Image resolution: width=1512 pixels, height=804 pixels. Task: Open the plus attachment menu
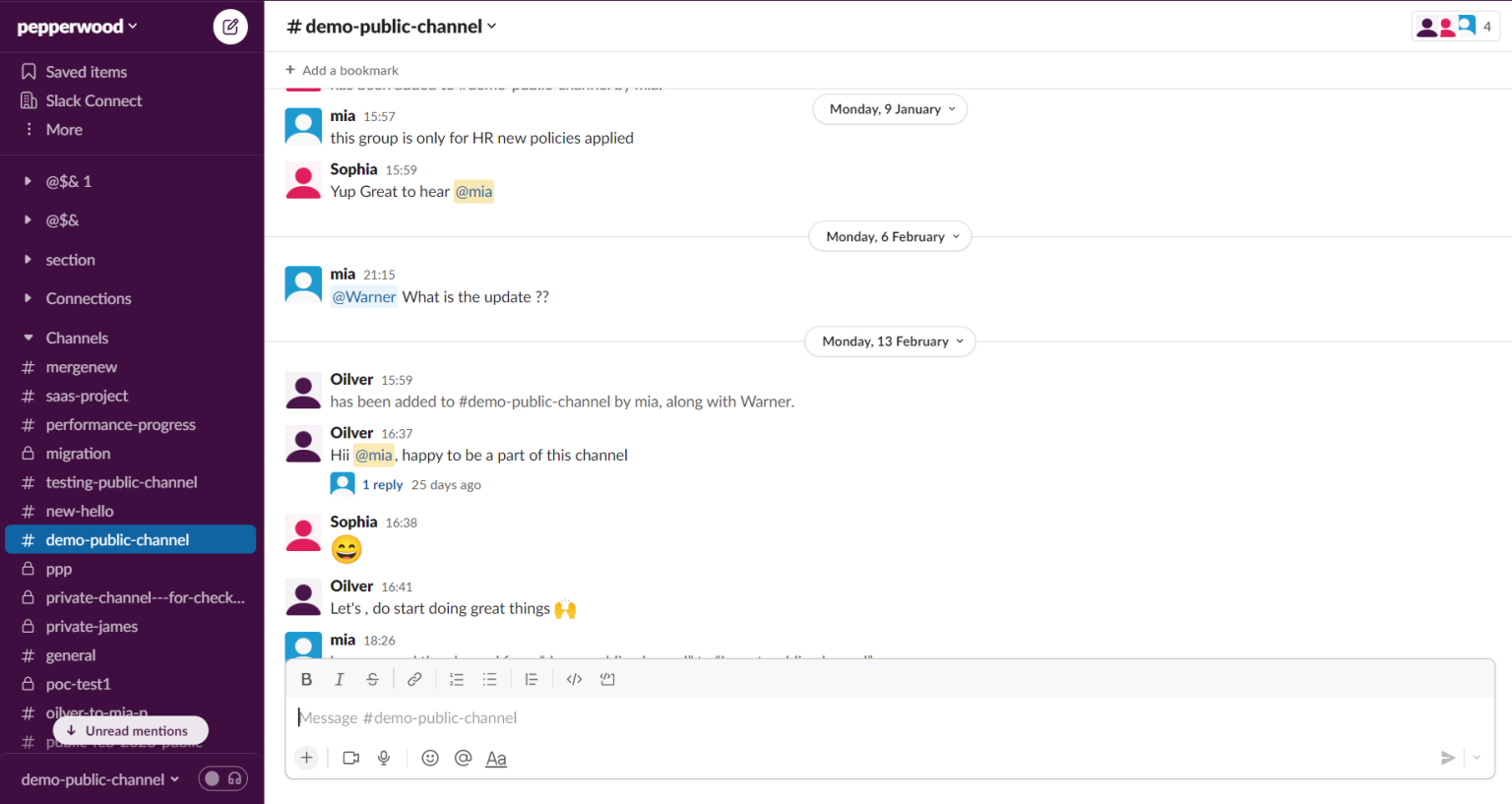pos(306,758)
